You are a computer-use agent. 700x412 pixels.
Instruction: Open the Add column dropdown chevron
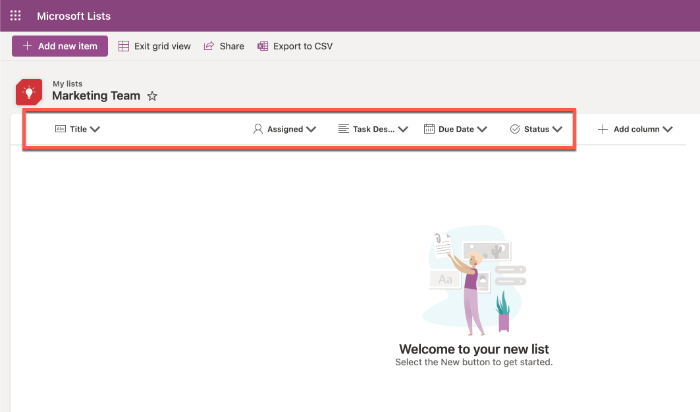(x=667, y=129)
